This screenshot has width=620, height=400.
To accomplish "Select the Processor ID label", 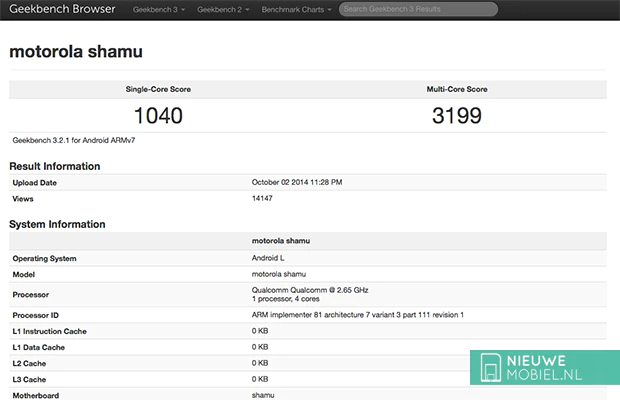I will pos(36,315).
